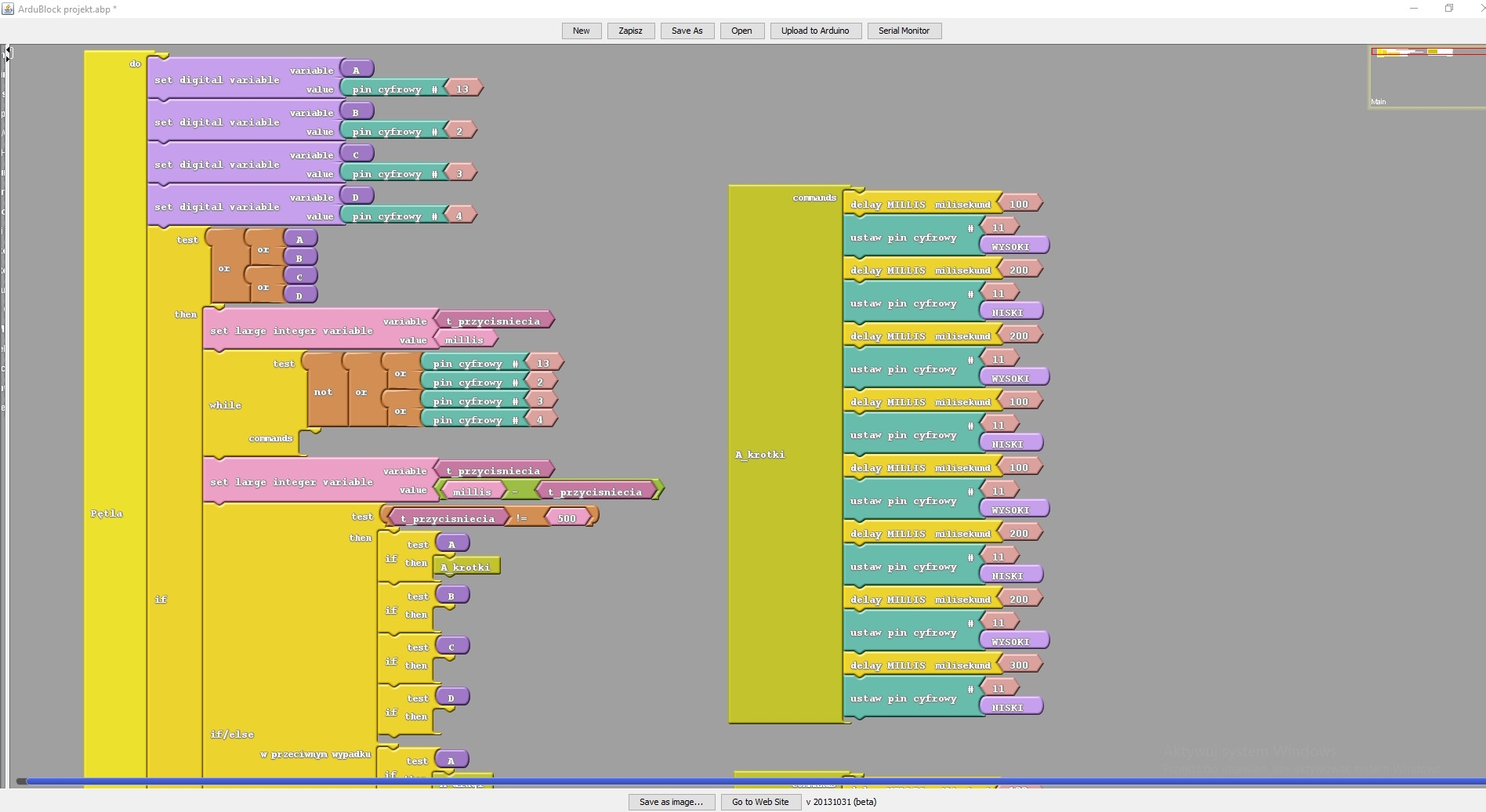The width and height of the screenshot is (1486, 812).
Task: Select the 500 number block
Action: pyautogui.click(x=567, y=518)
